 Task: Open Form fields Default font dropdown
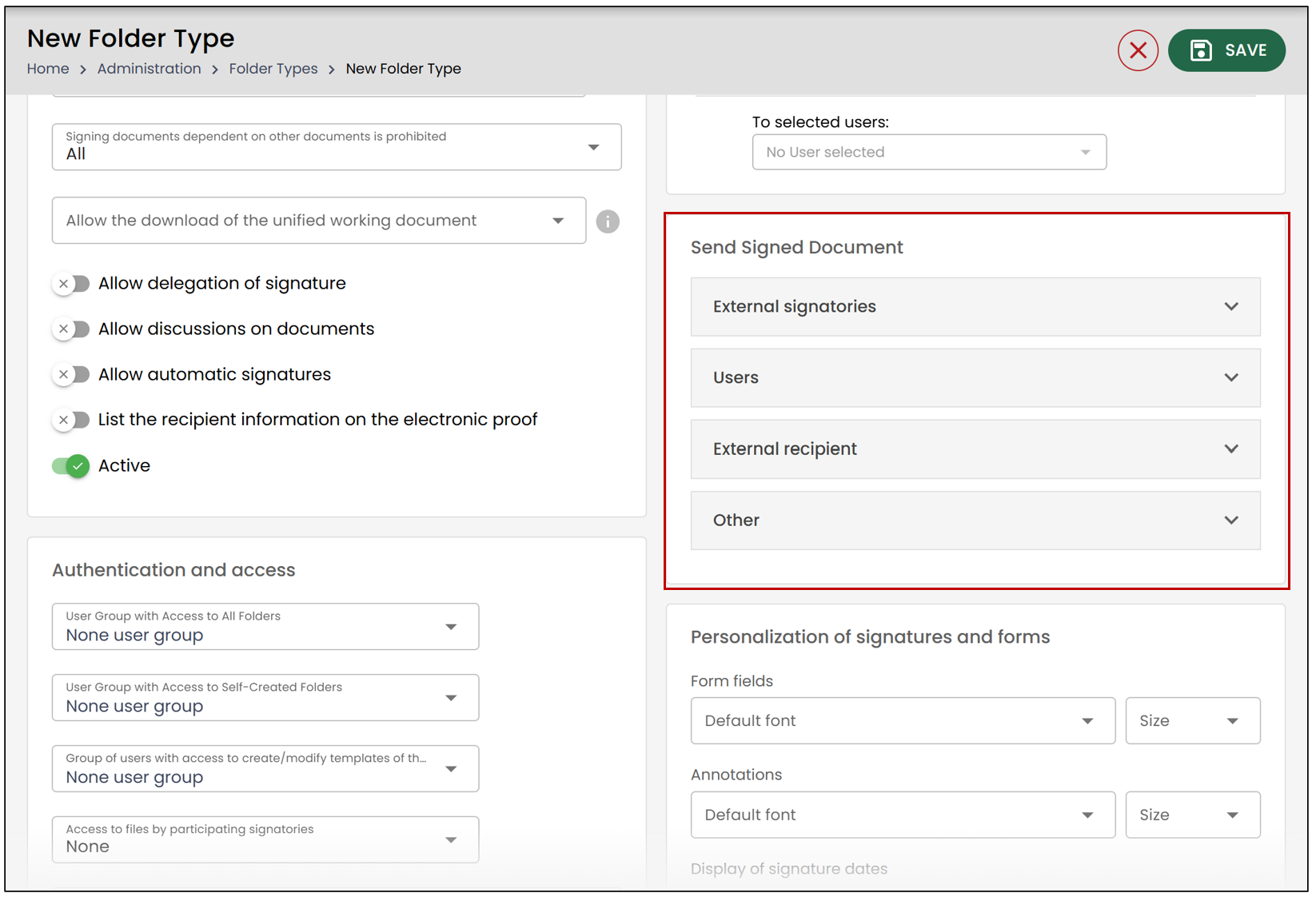[903, 720]
